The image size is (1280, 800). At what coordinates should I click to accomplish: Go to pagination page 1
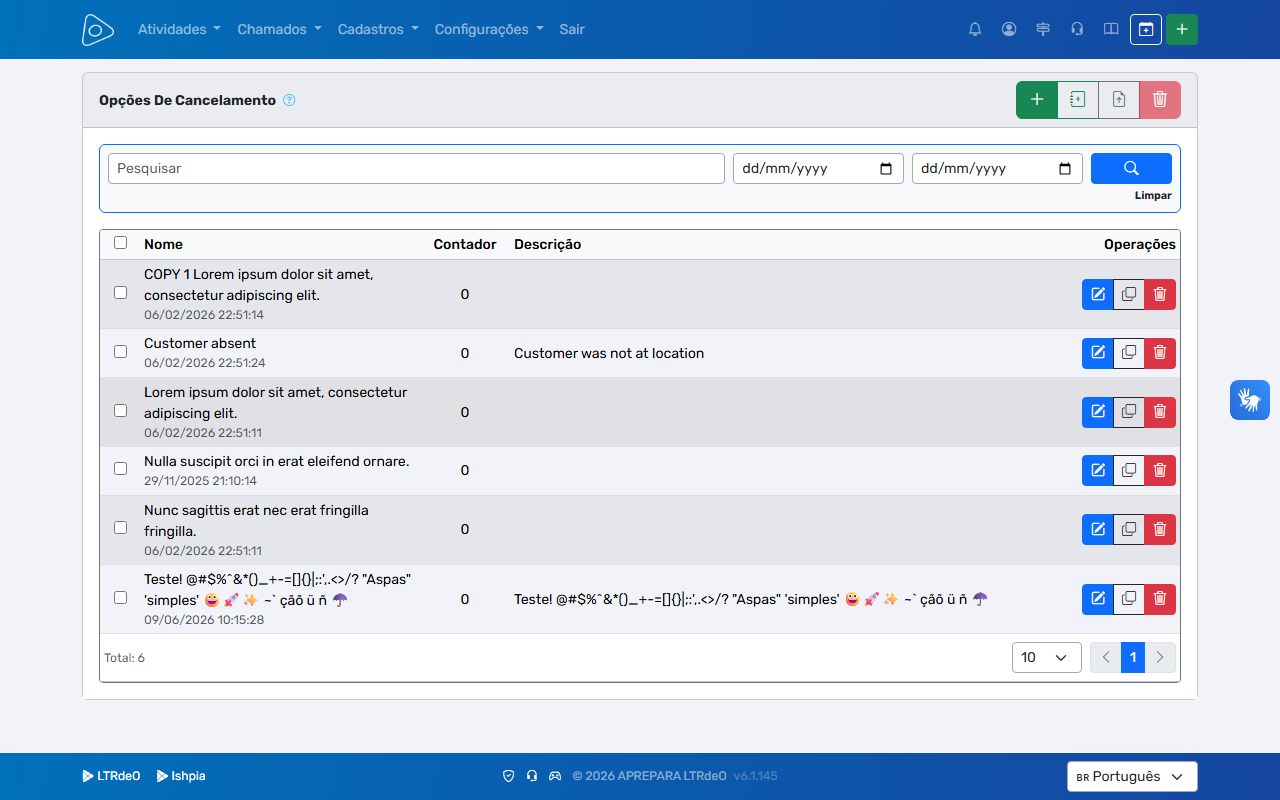1133,657
